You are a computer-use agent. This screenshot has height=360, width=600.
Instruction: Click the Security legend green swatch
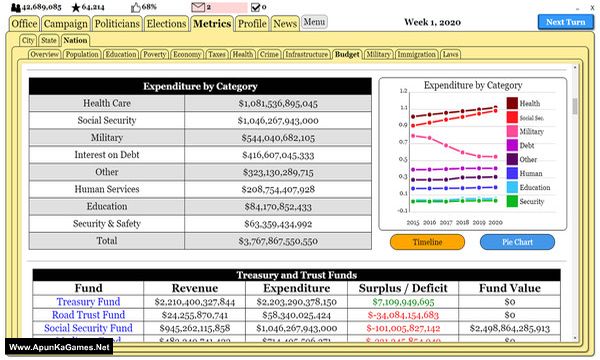coord(512,201)
